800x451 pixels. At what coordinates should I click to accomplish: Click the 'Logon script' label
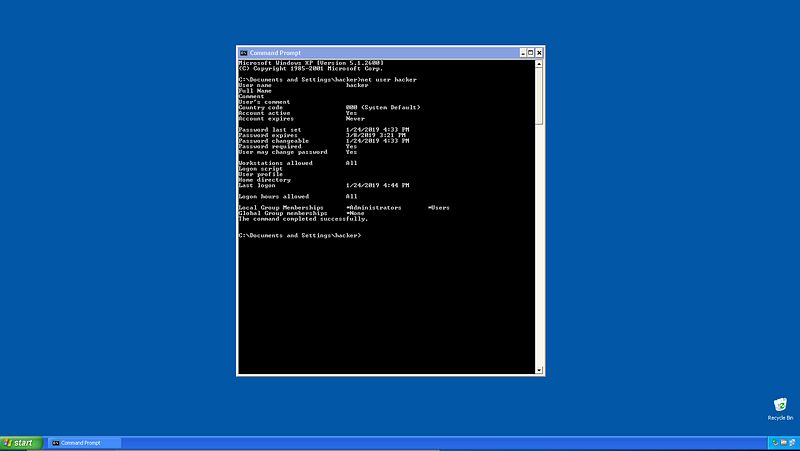coord(260,169)
